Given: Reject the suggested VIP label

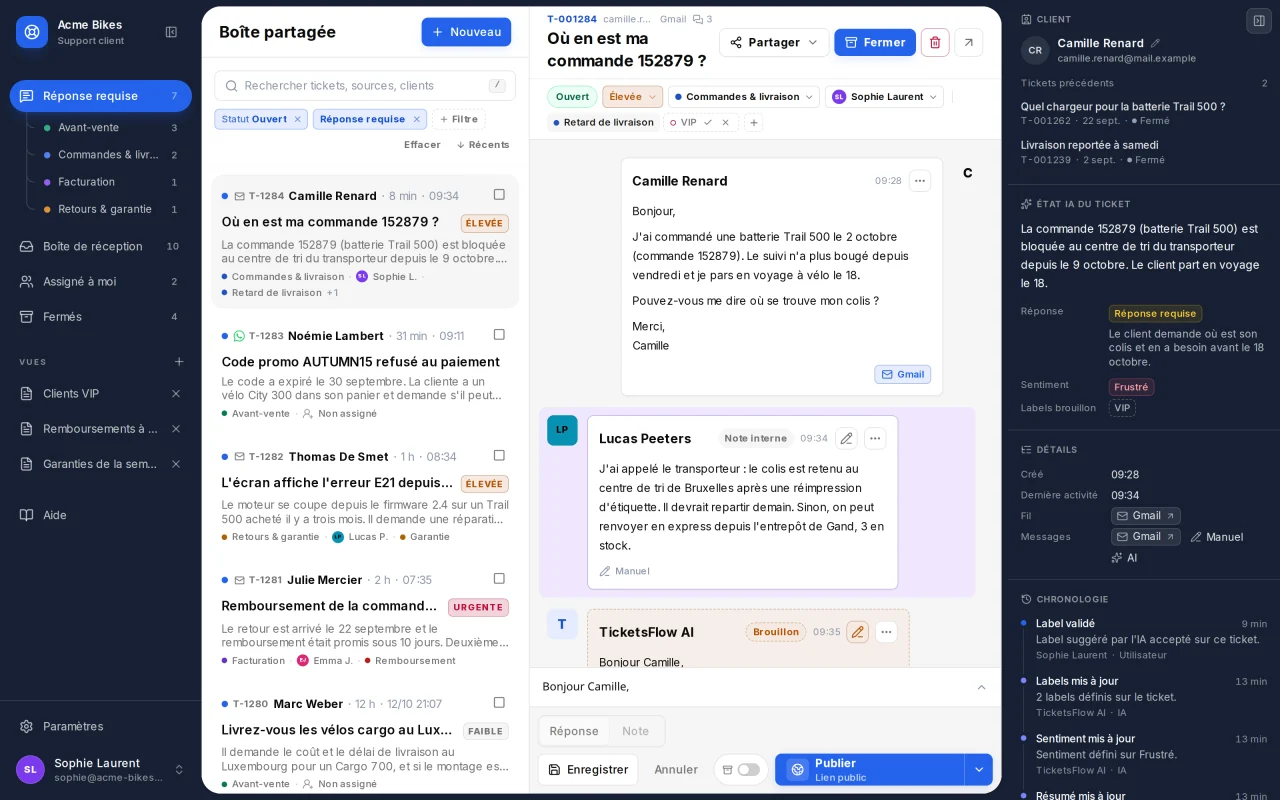Looking at the screenshot, I should 726,122.
